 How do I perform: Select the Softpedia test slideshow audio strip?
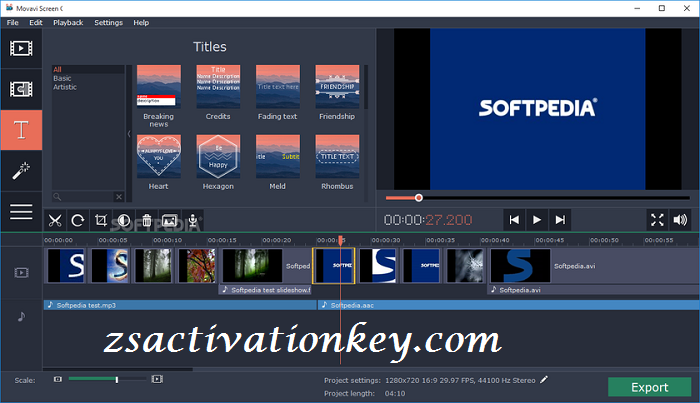[265, 290]
